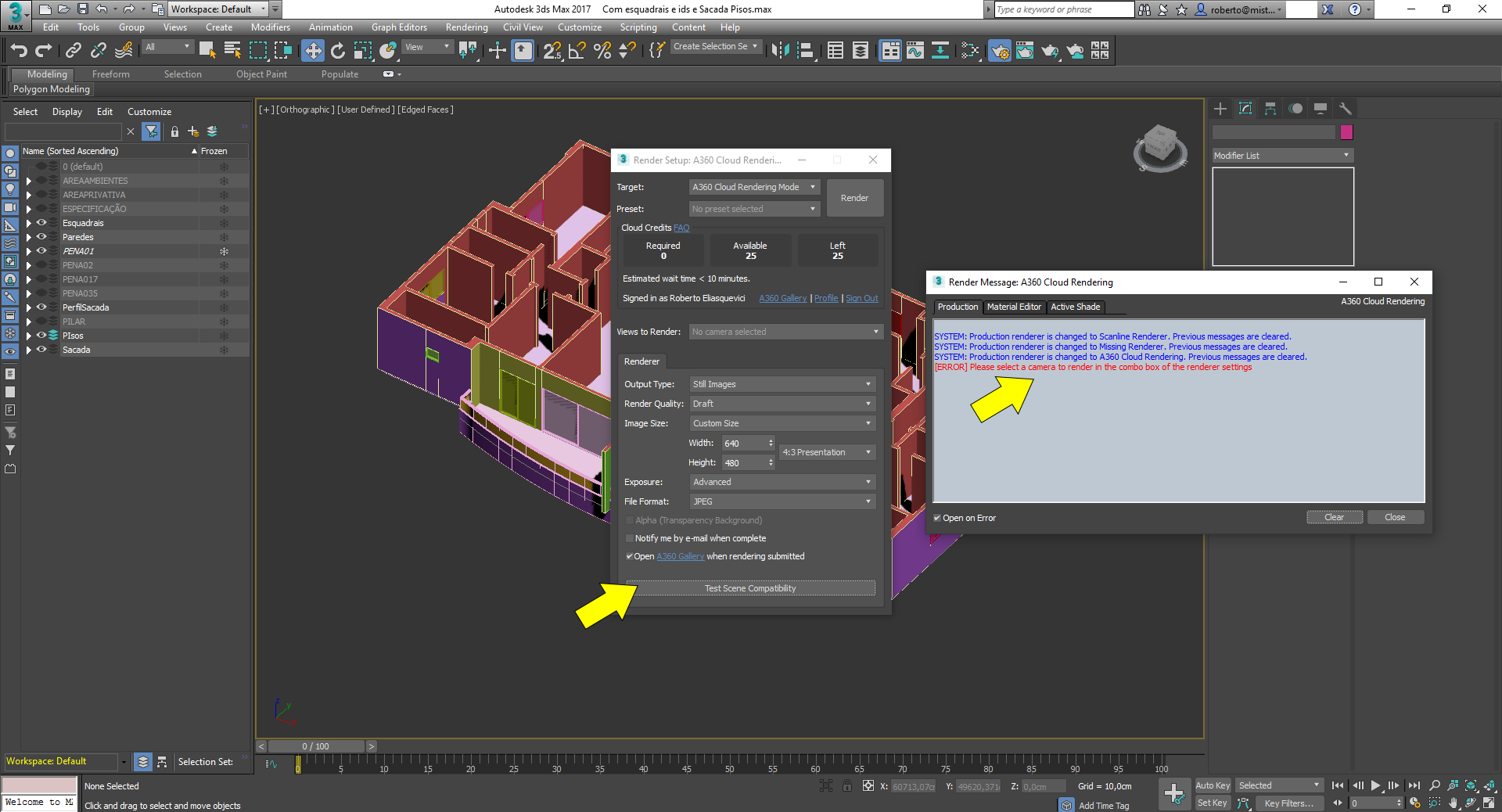Toggle visibility eye of Sacada layer
Viewport: 1502px width, 812px height.
[x=41, y=350]
